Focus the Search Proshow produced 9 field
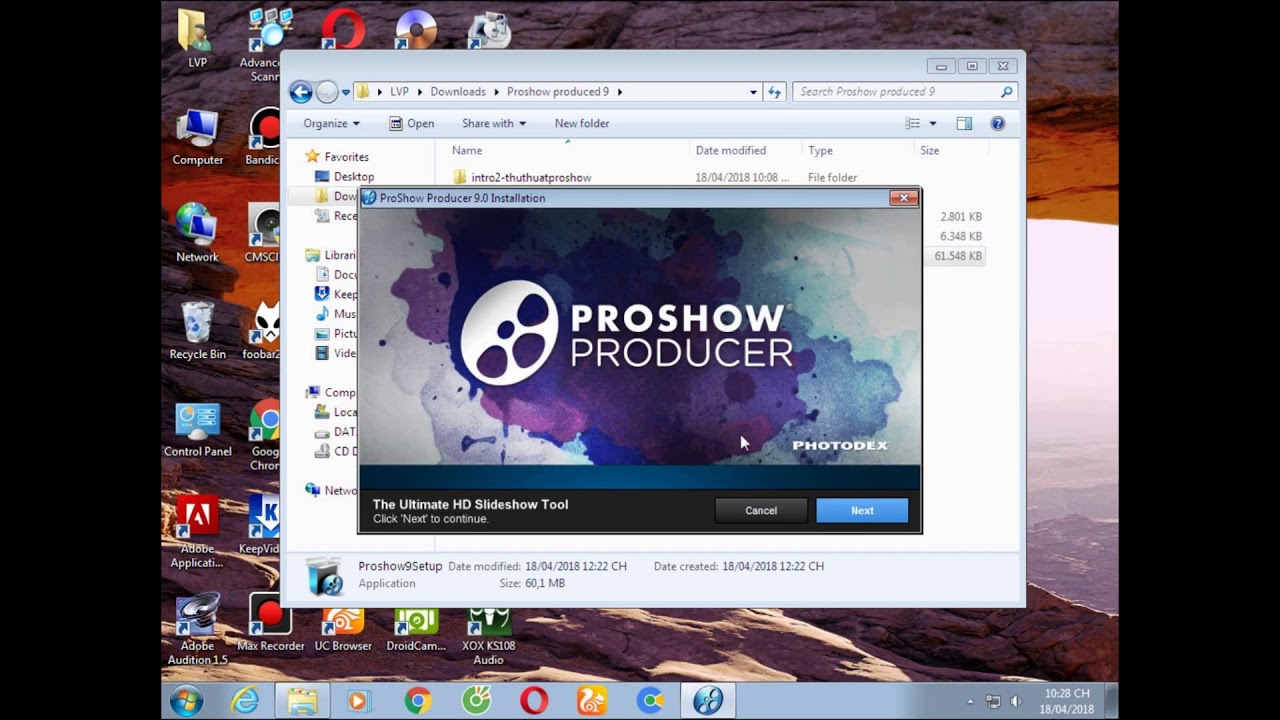Viewport: 1280px width, 720px height. [x=905, y=92]
